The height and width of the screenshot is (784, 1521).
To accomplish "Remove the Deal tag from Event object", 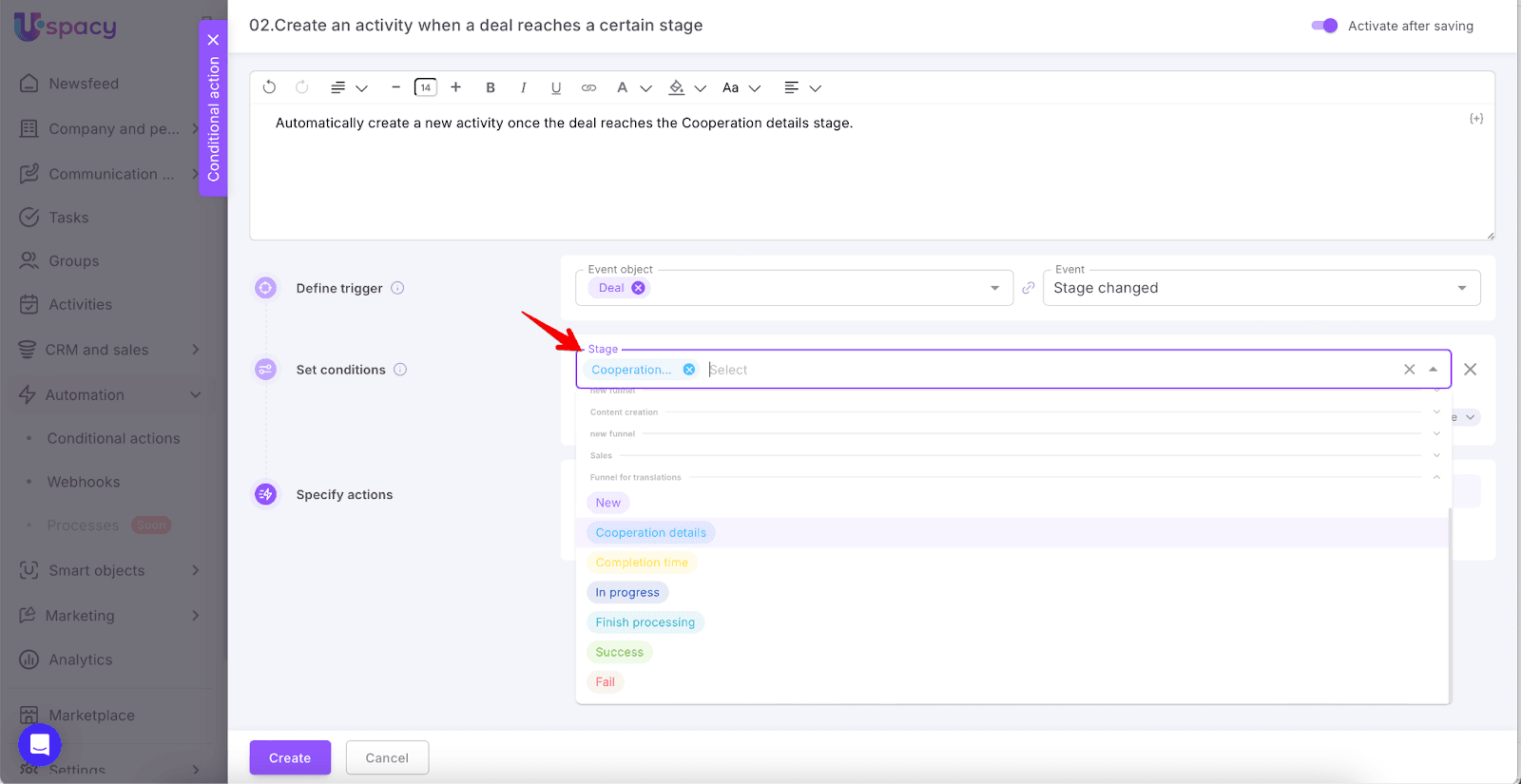I will click(x=638, y=288).
